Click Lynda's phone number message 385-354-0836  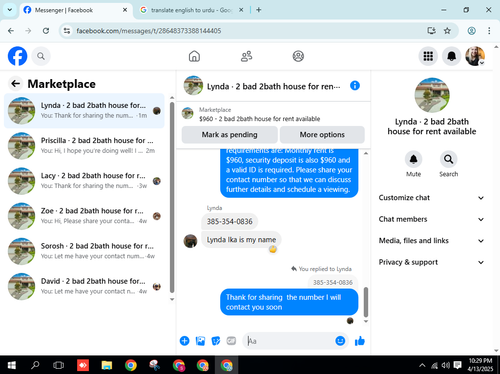coord(229,222)
